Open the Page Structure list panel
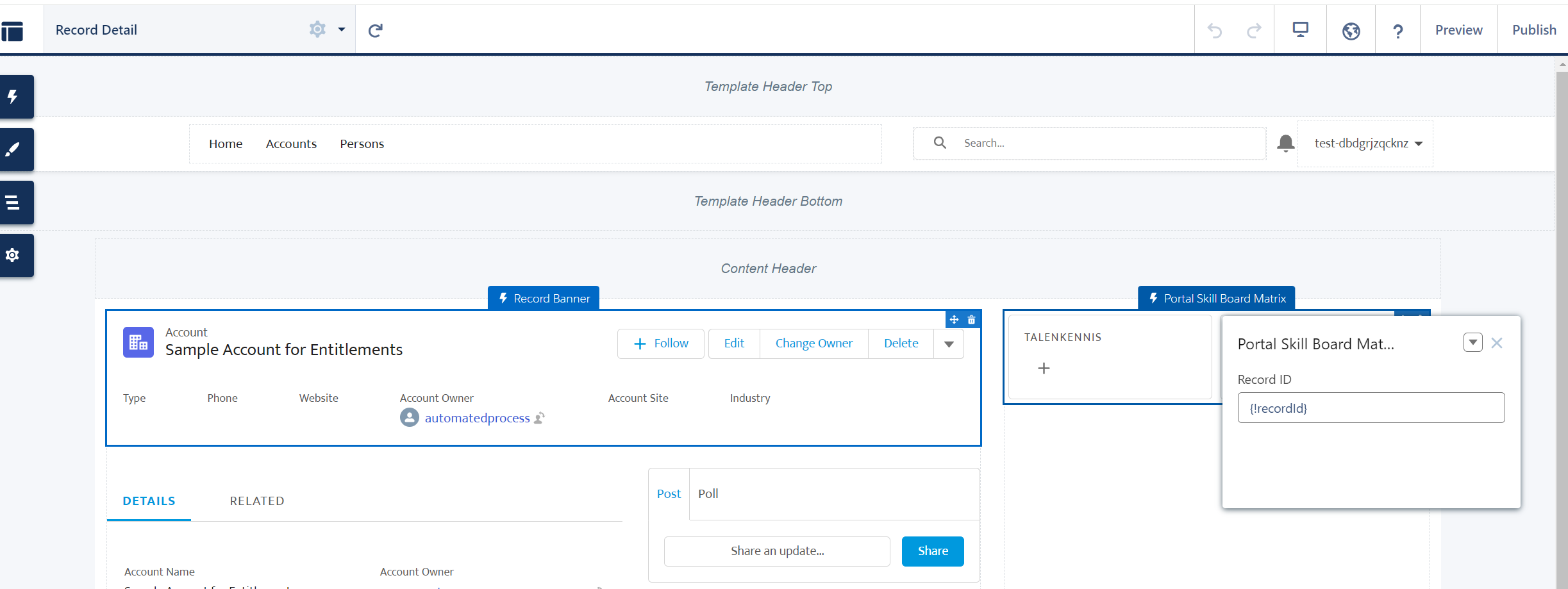Image resolution: width=1568 pixels, height=589 pixels. (13, 203)
